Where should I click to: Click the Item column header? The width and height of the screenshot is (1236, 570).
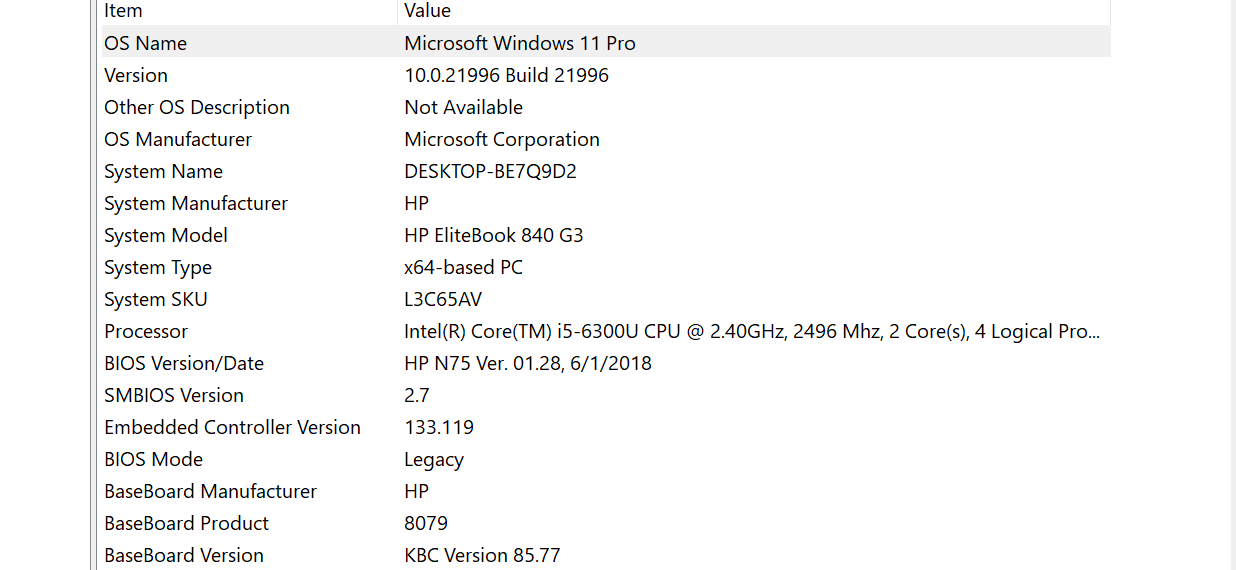coord(123,11)
